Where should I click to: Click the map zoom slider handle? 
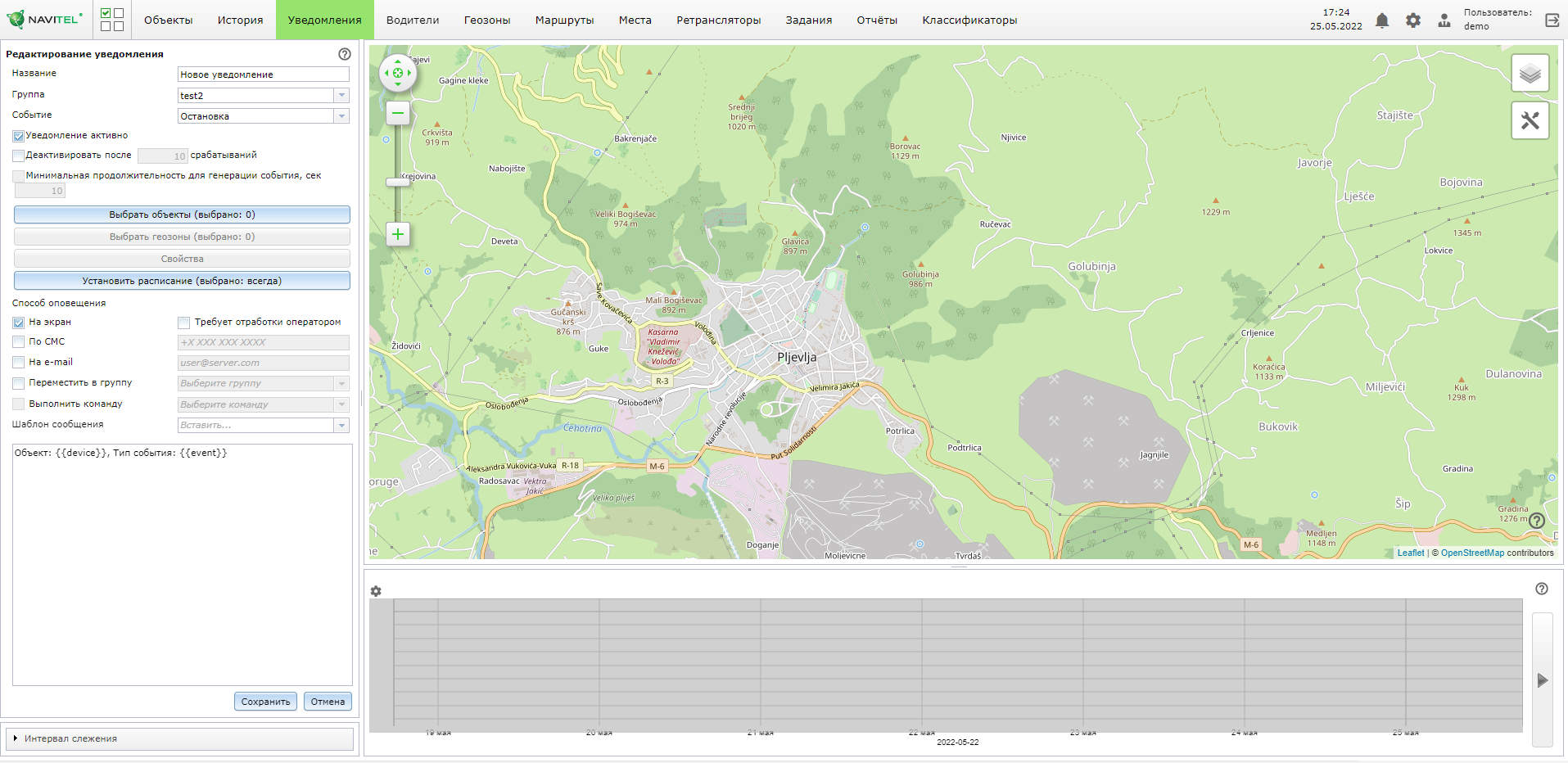pyautogui.click(x=398, y=182)
